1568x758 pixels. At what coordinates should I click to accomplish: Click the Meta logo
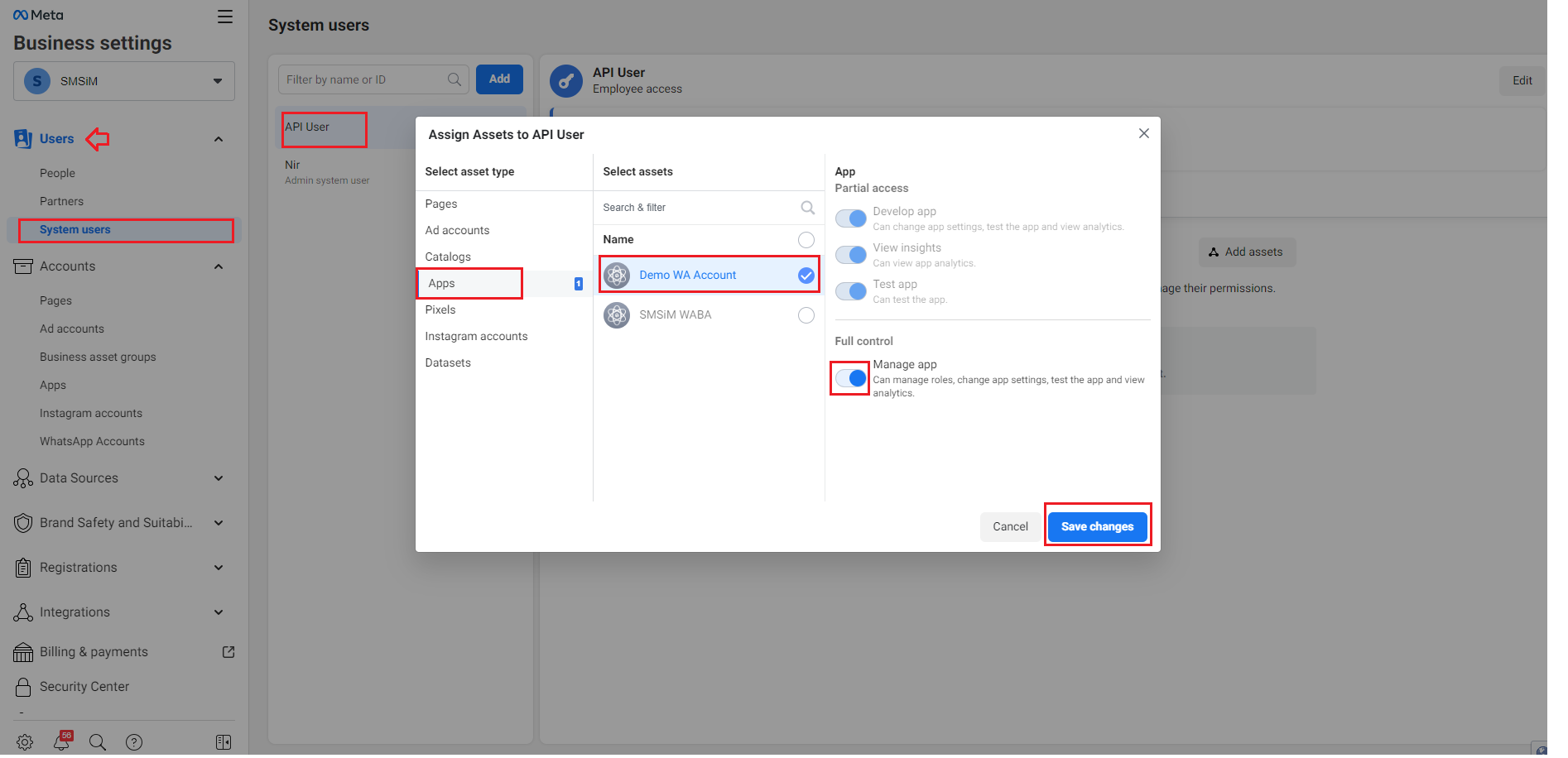click(x=38, y=15)
